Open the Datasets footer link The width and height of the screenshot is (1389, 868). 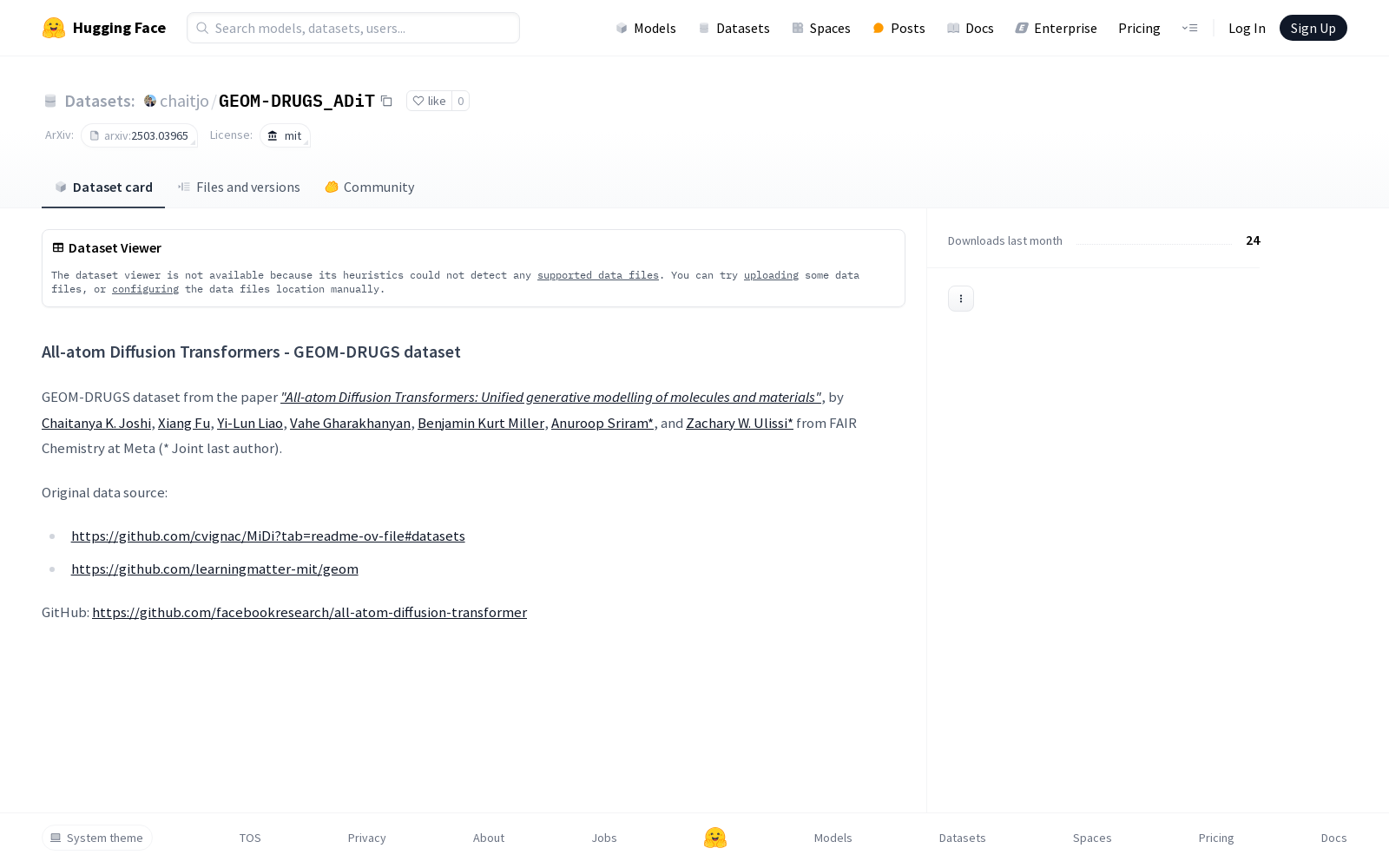[x=963, y=838]
